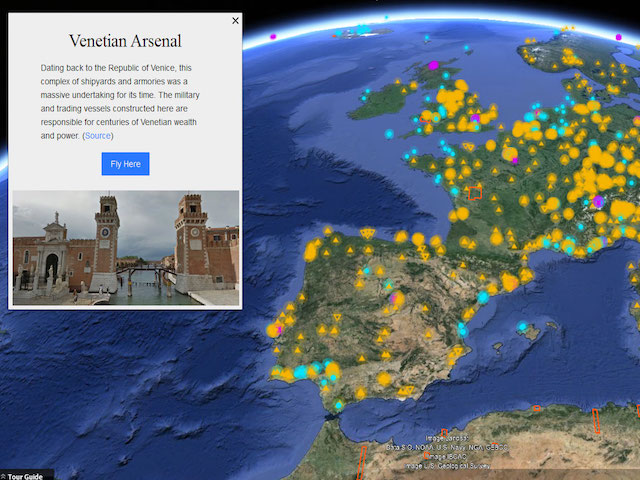This screenshot has width=640, height=480.
Task: Click the magenta marker on the horizon near Iceland
Action: [273, 37]
